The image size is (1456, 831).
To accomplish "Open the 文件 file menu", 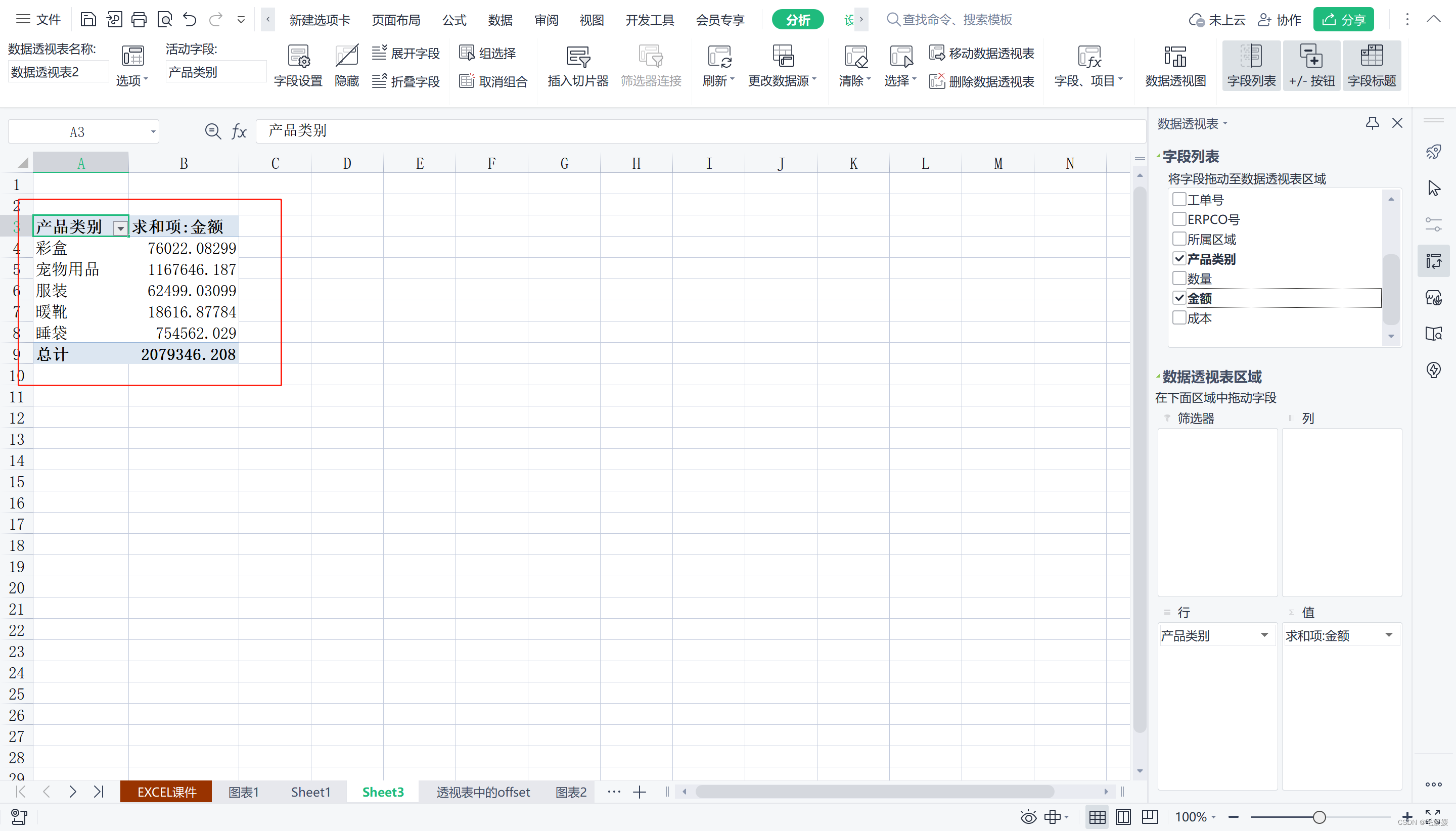I will (38, 19).
